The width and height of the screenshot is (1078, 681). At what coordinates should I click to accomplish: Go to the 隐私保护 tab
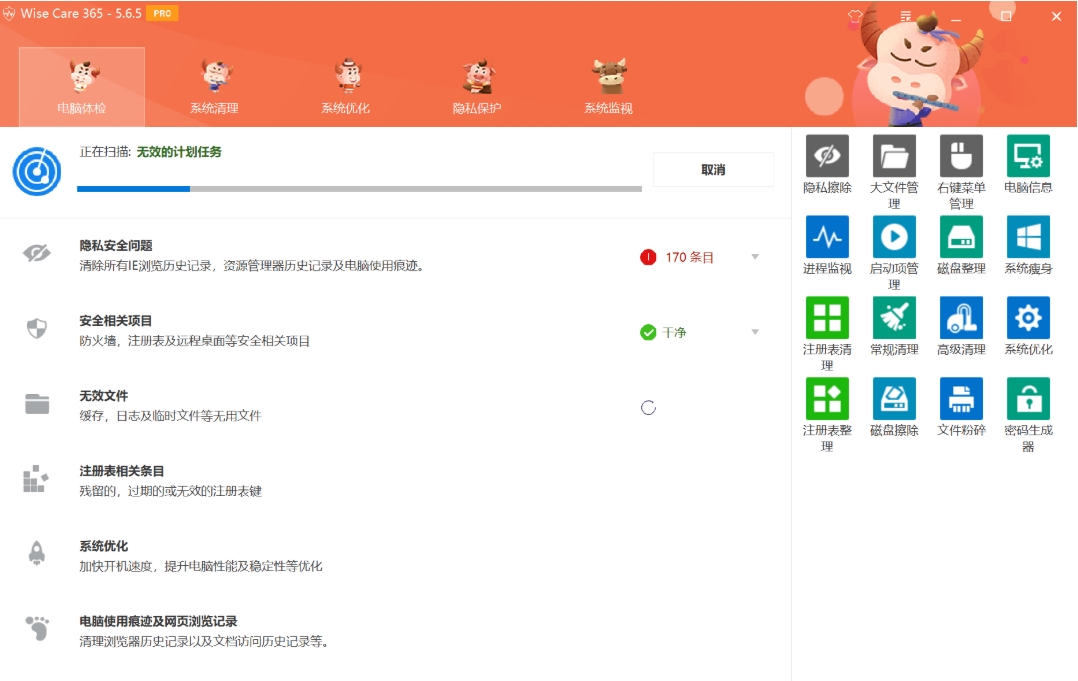click(x=476, y=87)
